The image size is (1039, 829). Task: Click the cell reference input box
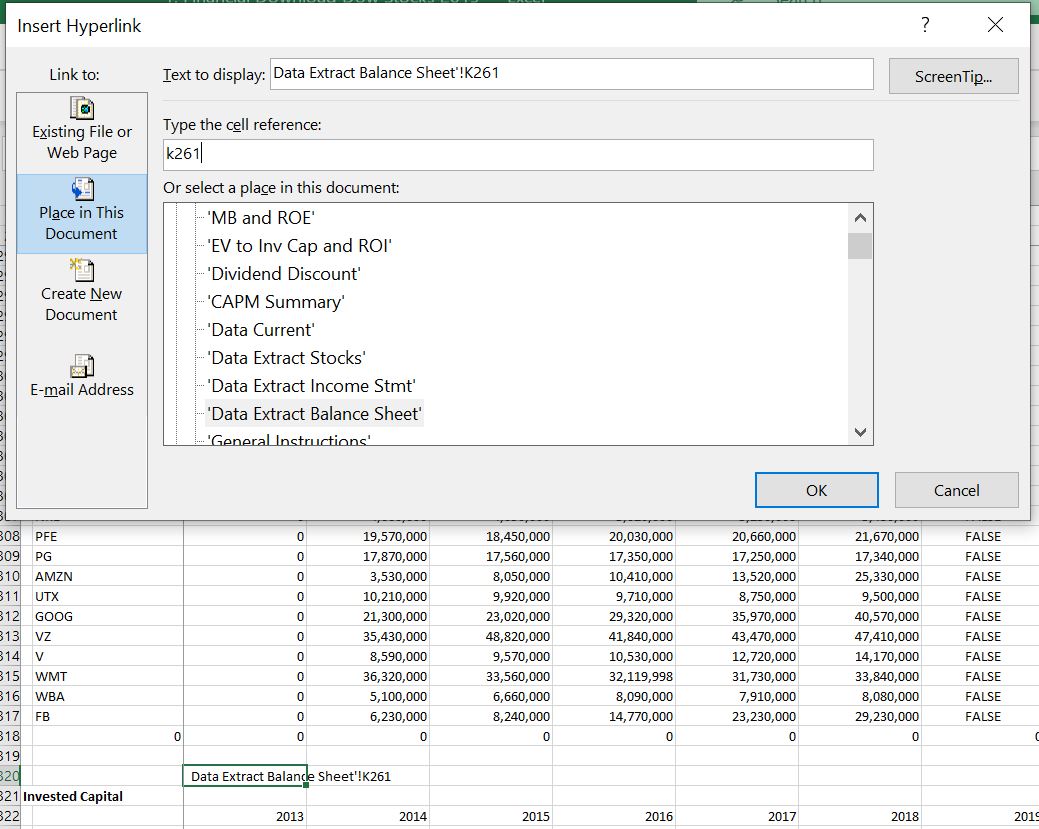[517, 154]
